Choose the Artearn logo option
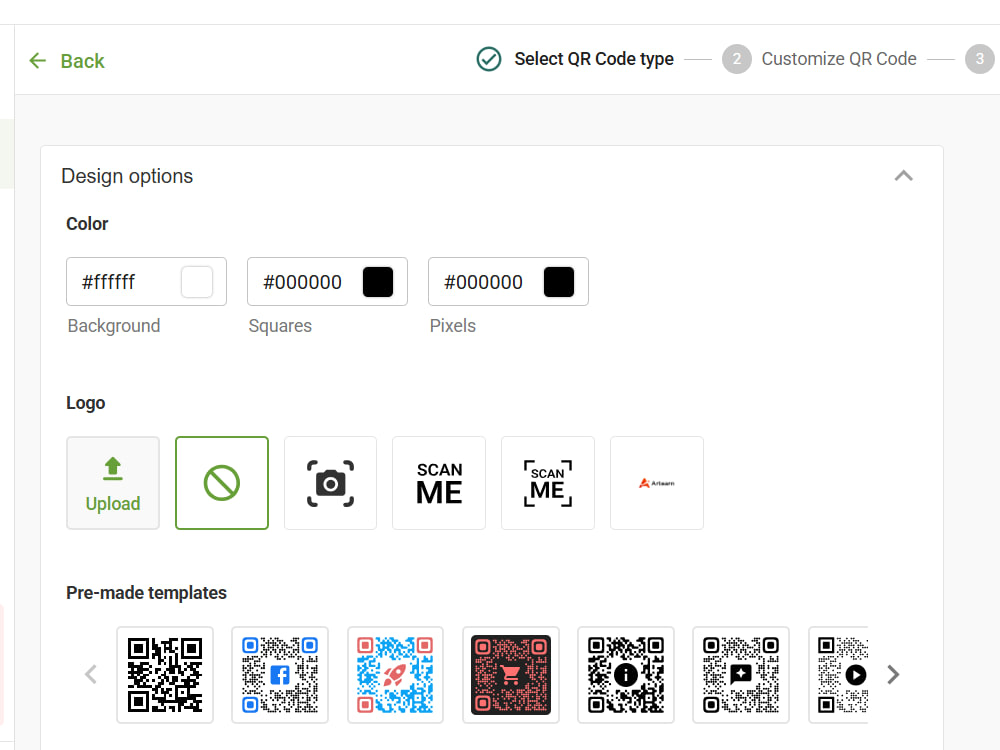Screen dimensions: 1000x750 [657, 483]
